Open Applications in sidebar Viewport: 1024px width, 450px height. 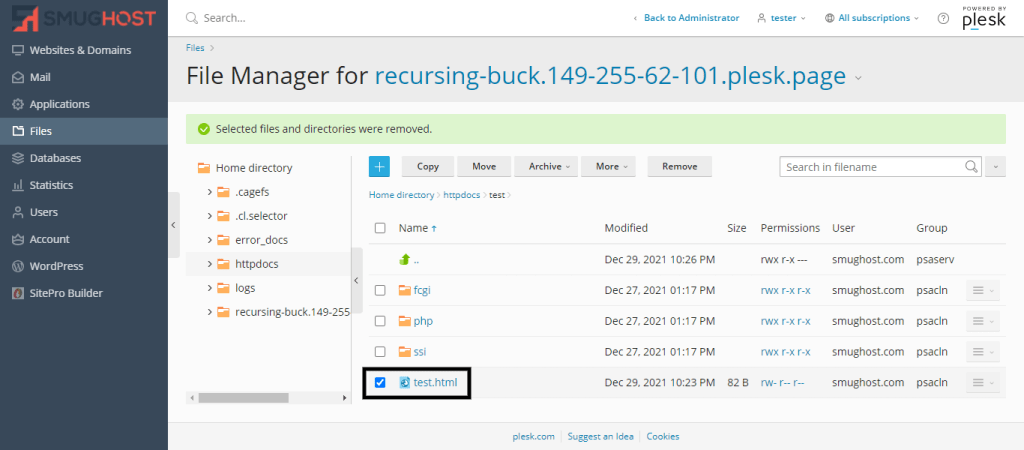coord(84,104)
